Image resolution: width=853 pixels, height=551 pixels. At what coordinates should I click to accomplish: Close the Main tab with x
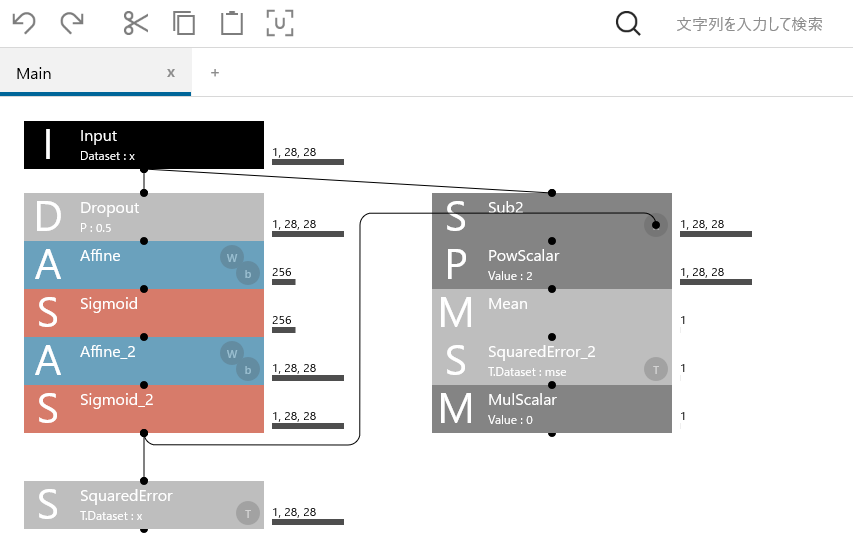pyautogui.click(x=171, y=73)
